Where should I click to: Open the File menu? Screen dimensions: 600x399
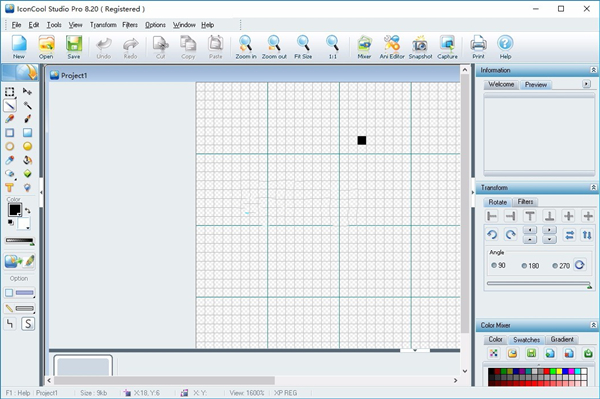[16, 25]
